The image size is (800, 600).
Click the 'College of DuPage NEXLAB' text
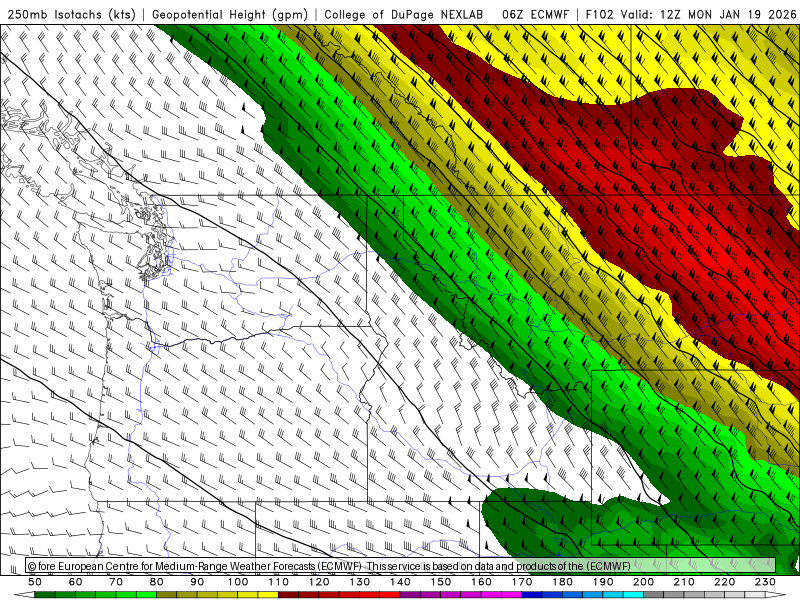coord(404,14)
